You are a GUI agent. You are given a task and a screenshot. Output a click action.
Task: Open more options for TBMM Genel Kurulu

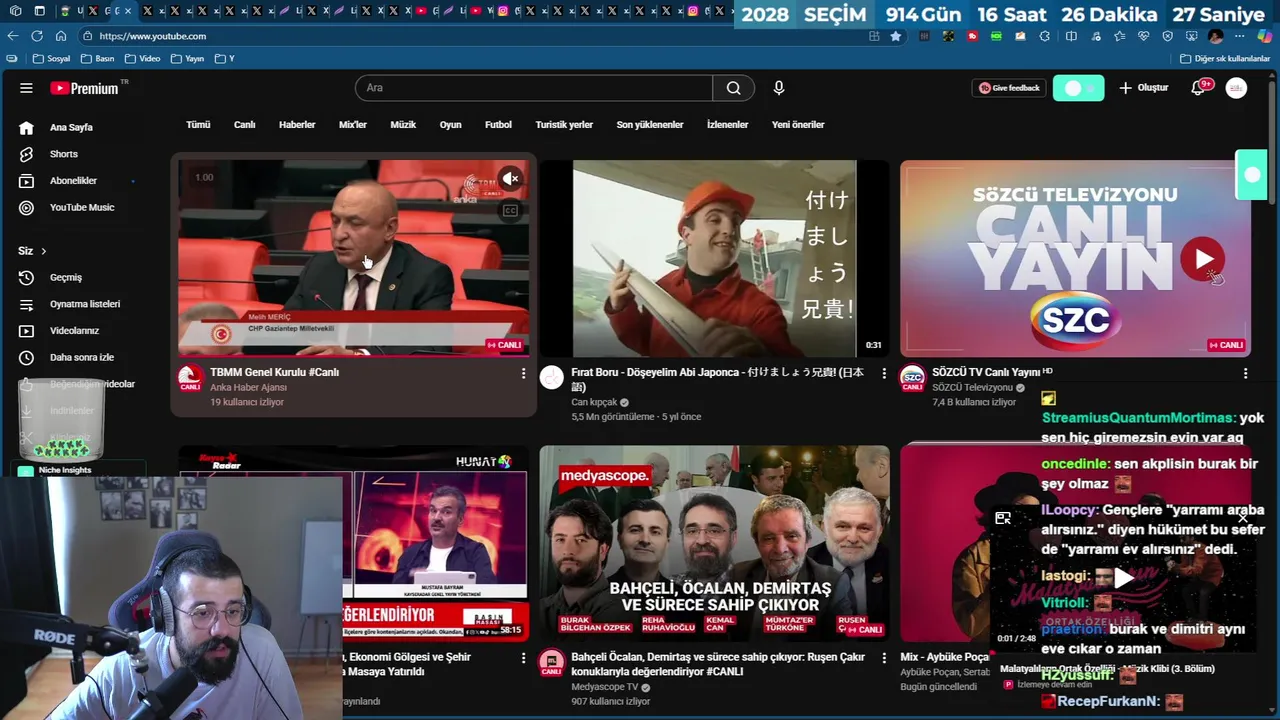click(x=523, y=373)
